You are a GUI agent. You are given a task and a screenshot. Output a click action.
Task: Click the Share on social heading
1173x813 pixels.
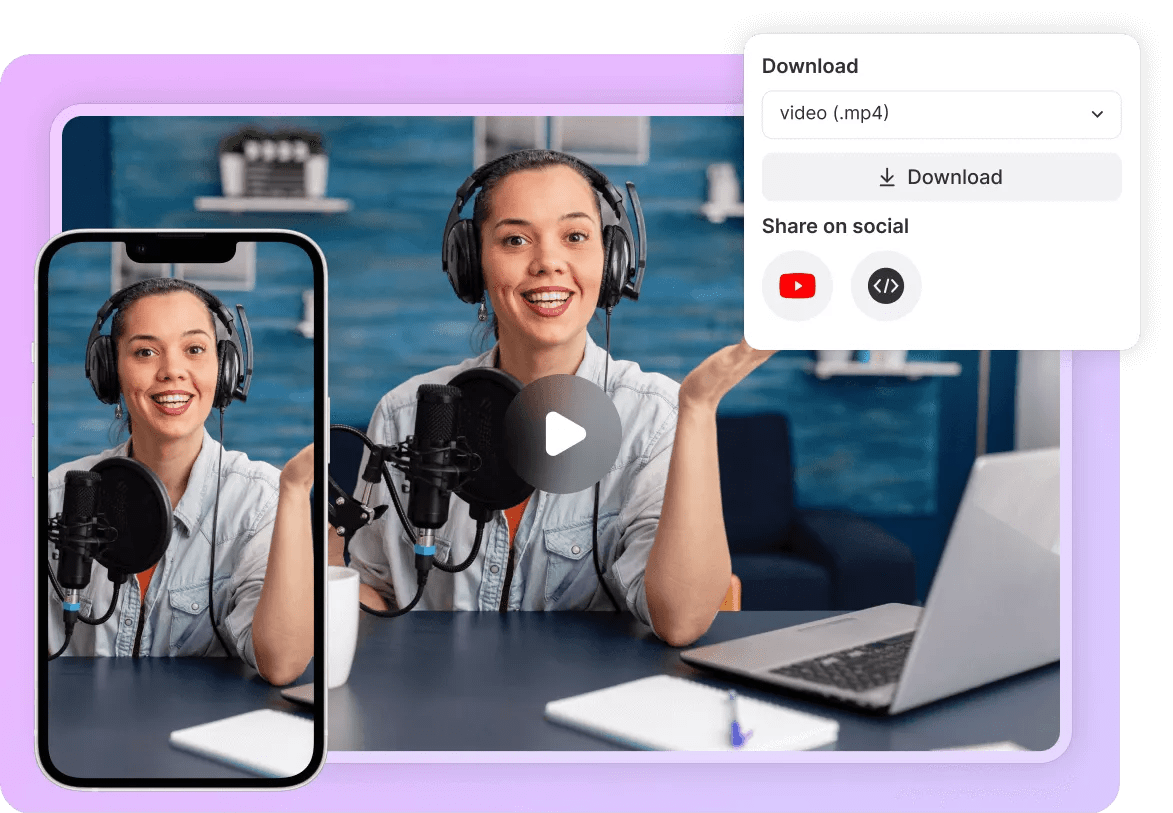point(835,226)
